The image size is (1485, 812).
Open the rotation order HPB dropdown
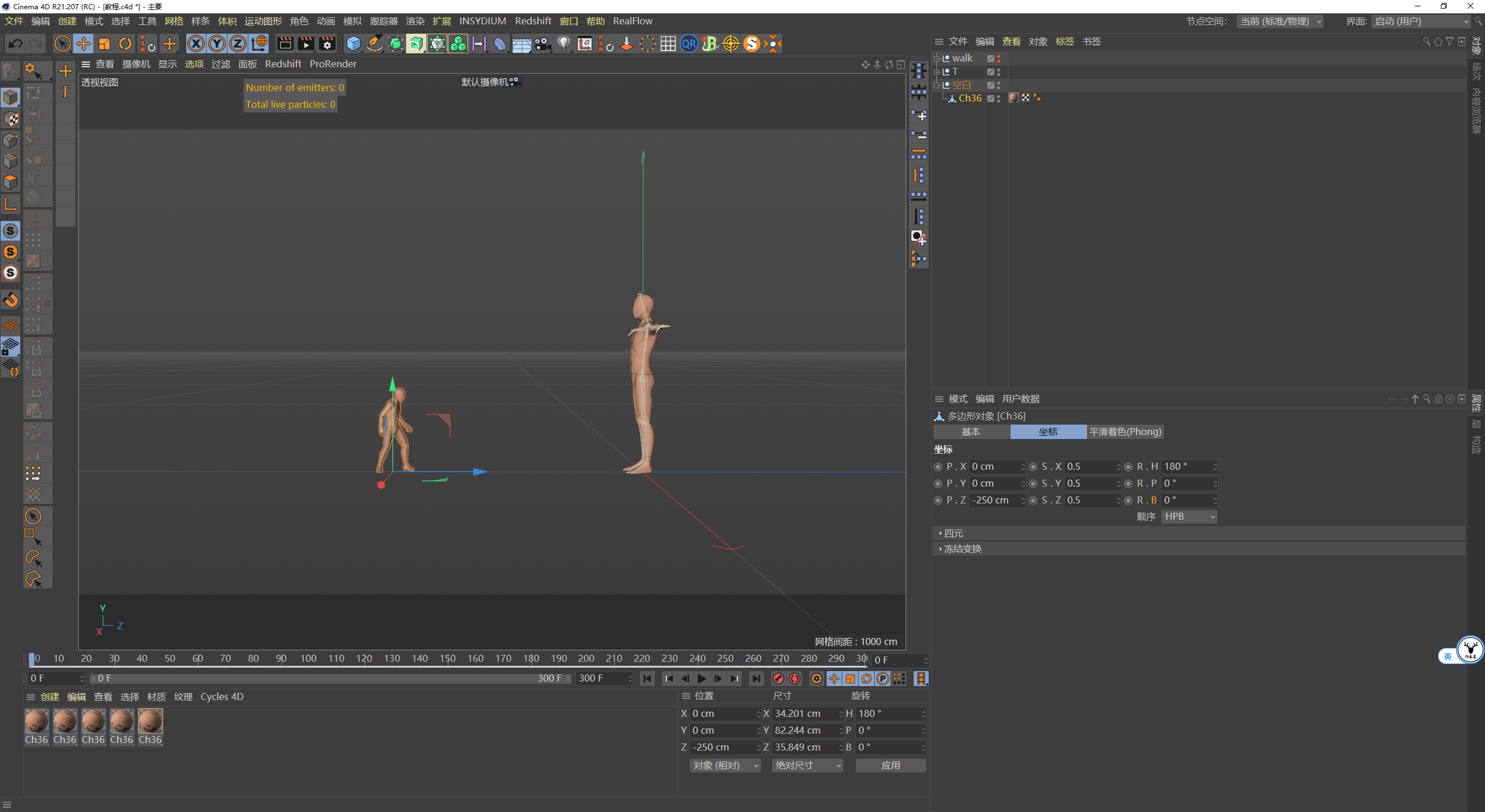pos(1189,517)
